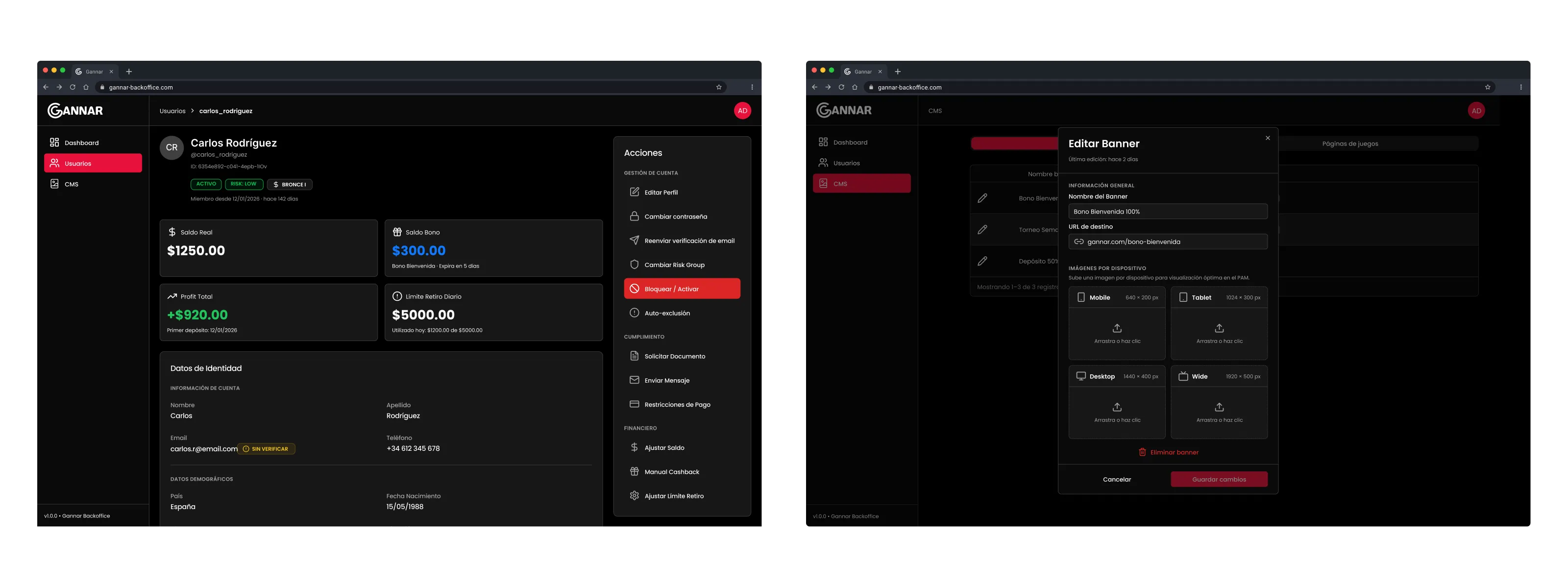Edit Torneo Semanal row pencil icon
Screen dimensions: 1568x588
click(x=982, y=229)
